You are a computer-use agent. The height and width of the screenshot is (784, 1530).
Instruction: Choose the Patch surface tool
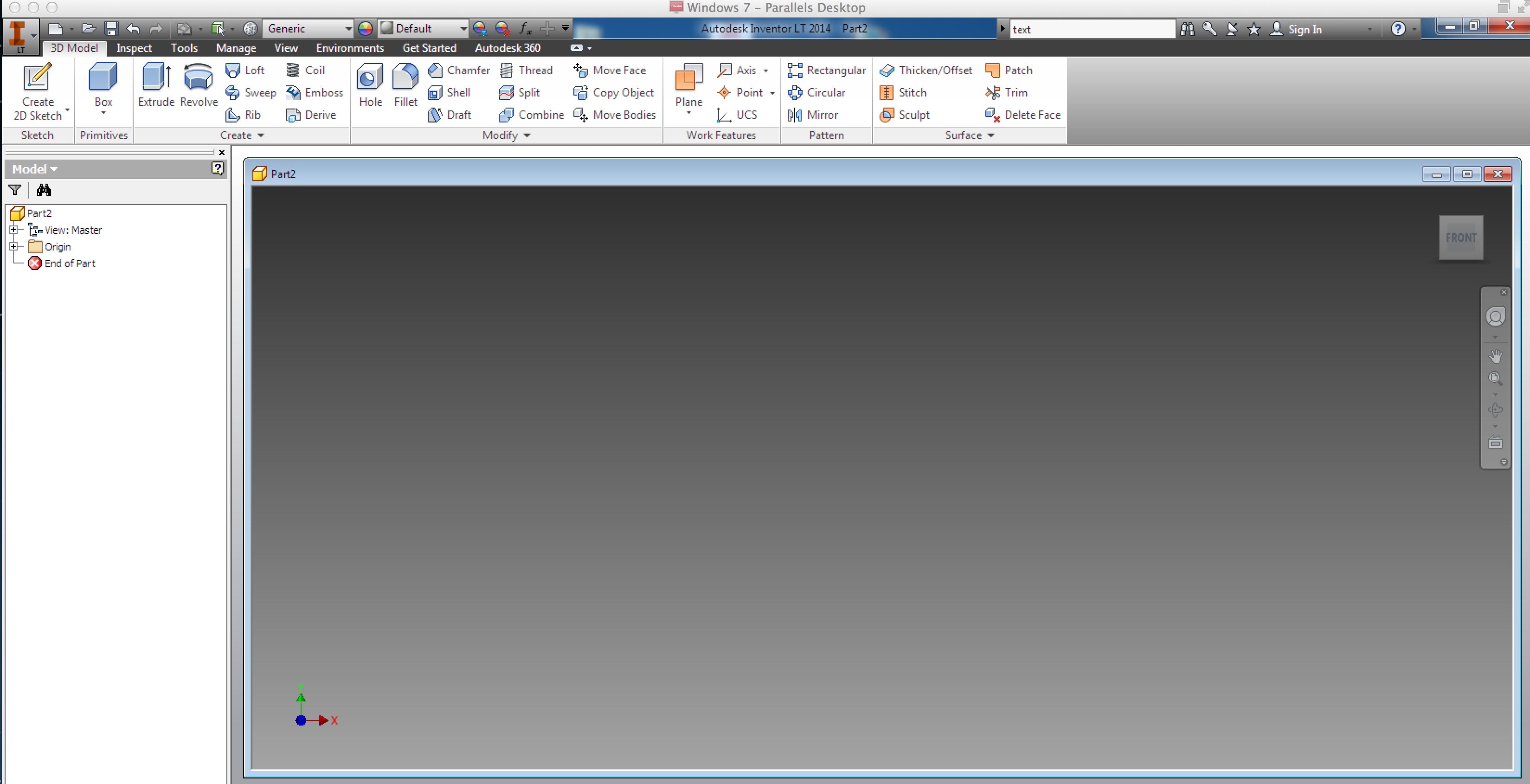coord(1009,70)
